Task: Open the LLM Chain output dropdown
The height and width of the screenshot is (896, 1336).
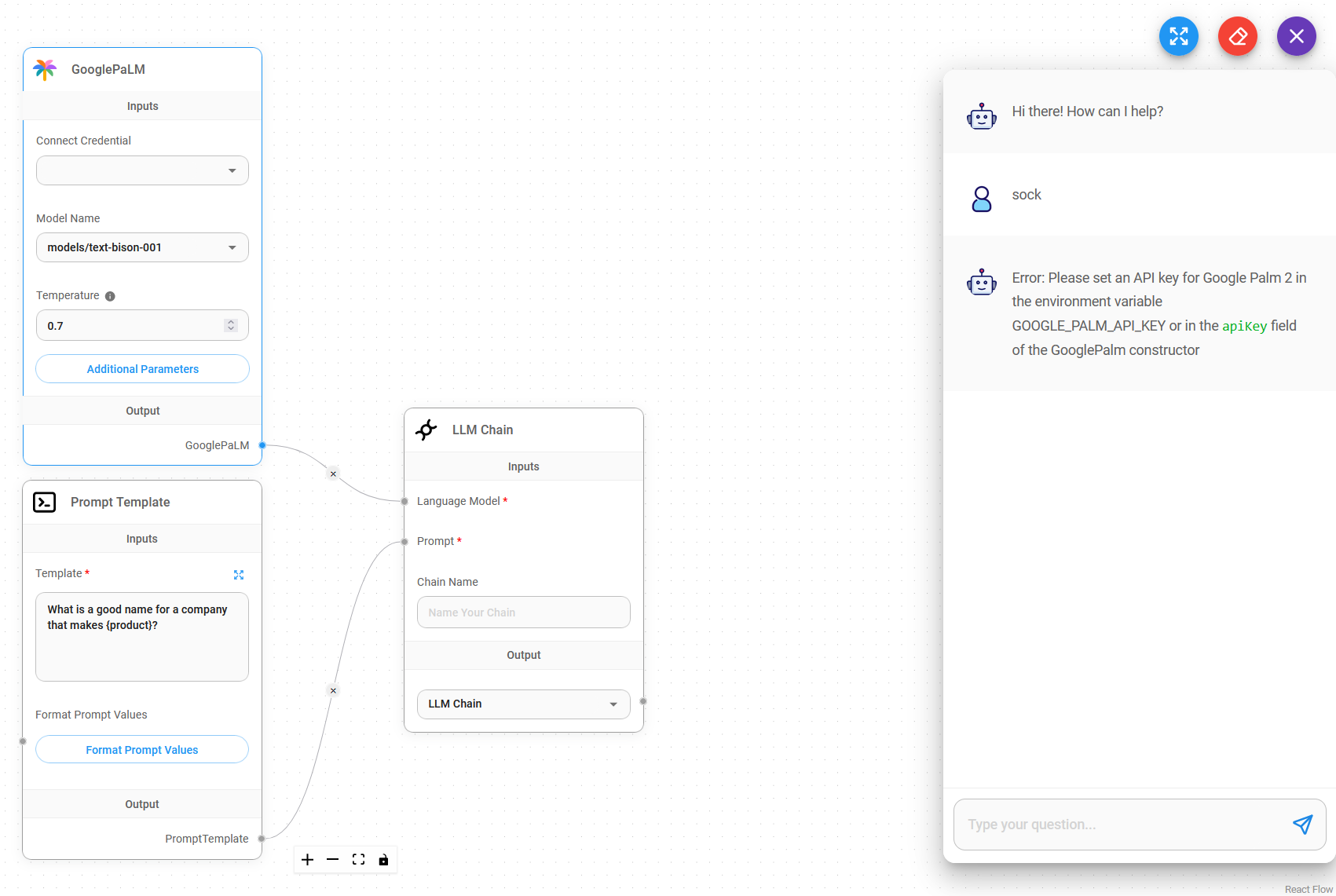Action: (523, 704)
